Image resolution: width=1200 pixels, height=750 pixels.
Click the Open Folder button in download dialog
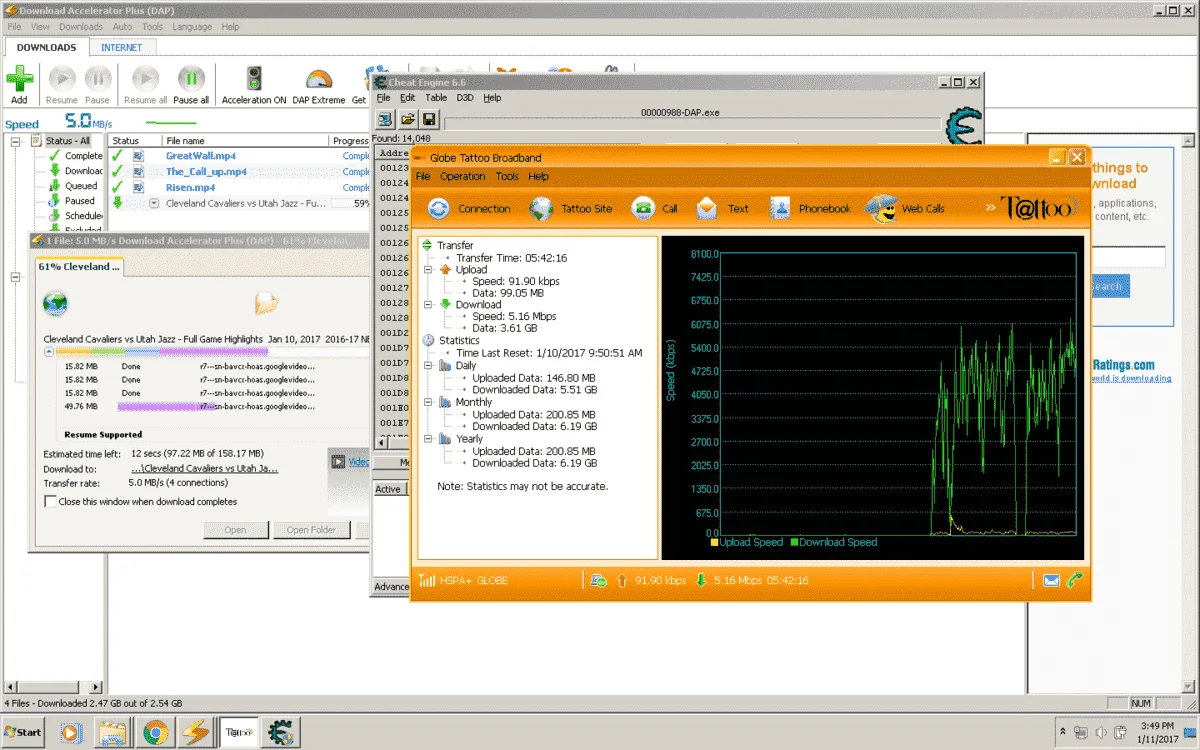click(x=312, y=530)
